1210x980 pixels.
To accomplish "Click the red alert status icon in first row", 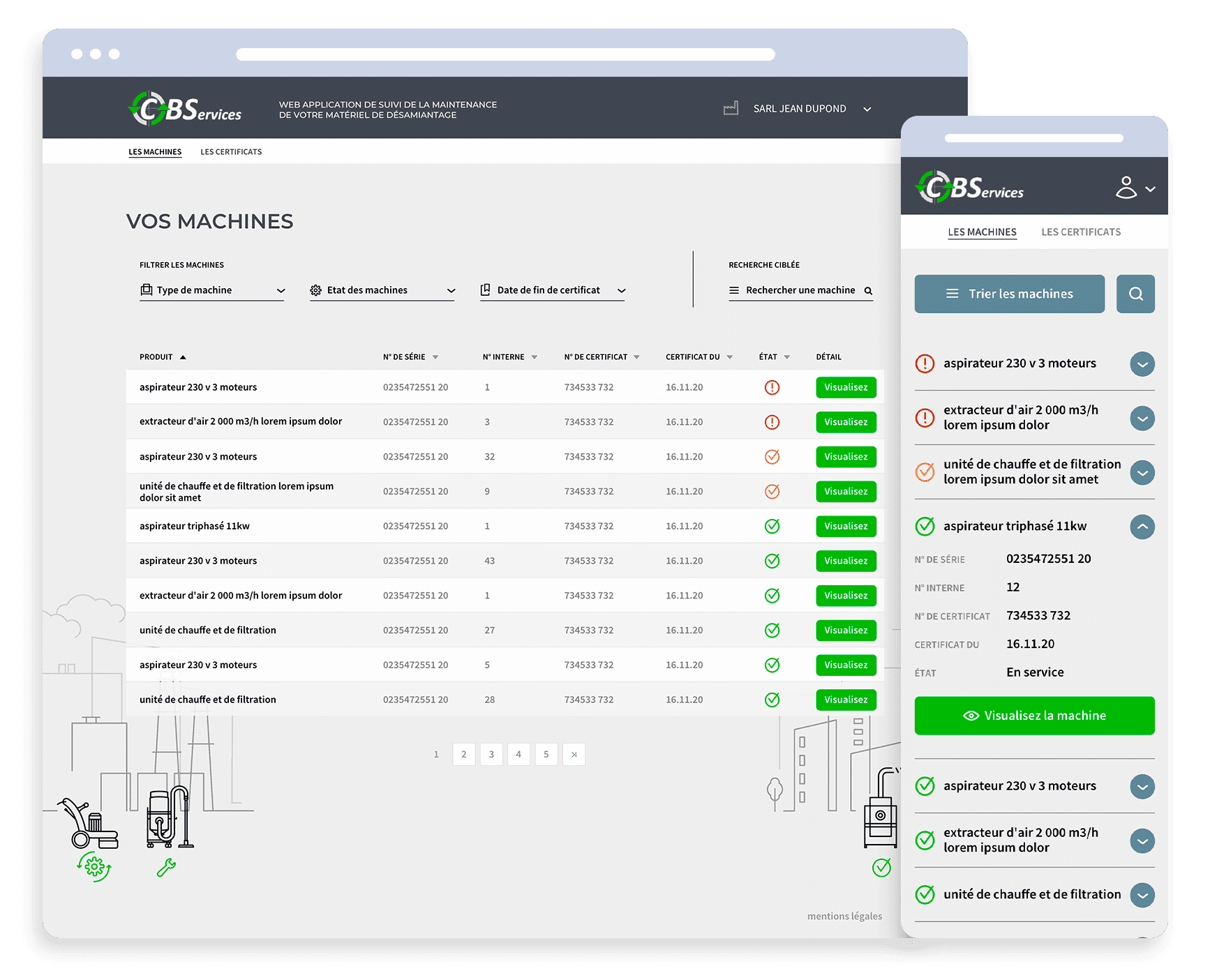I will tap(772, 387).
